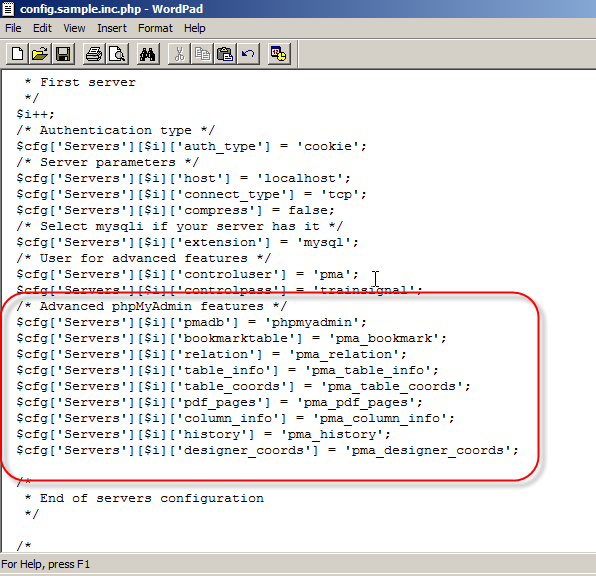Click the 'controluser' = 'pma' line

188,274
